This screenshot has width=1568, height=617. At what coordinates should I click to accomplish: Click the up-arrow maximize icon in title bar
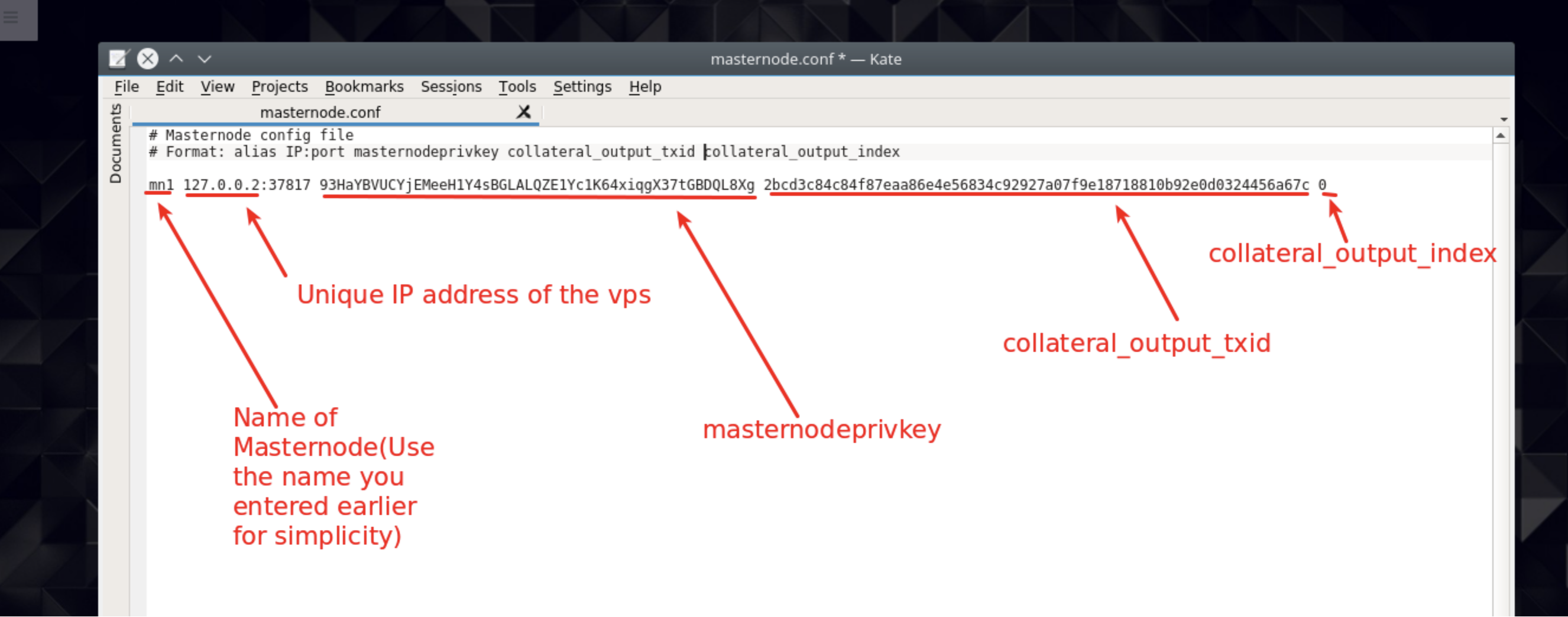(176, 59)
